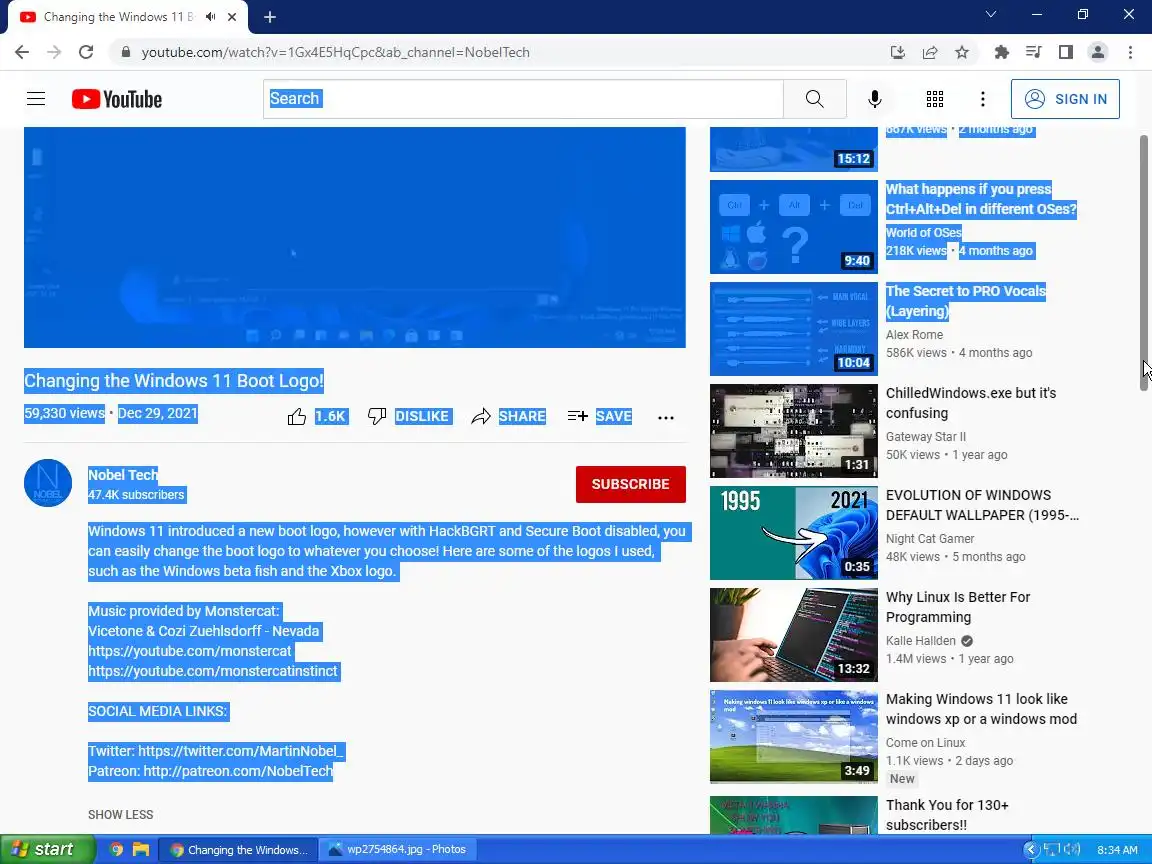1152x864 pixels.
Task: Open more actions ellipsis under video
Action: (x=666, y=417)
